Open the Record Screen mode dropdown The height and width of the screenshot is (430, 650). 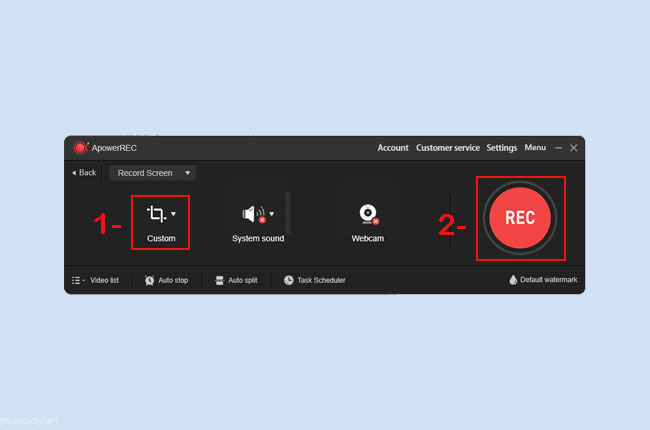[x=153, y=173]
